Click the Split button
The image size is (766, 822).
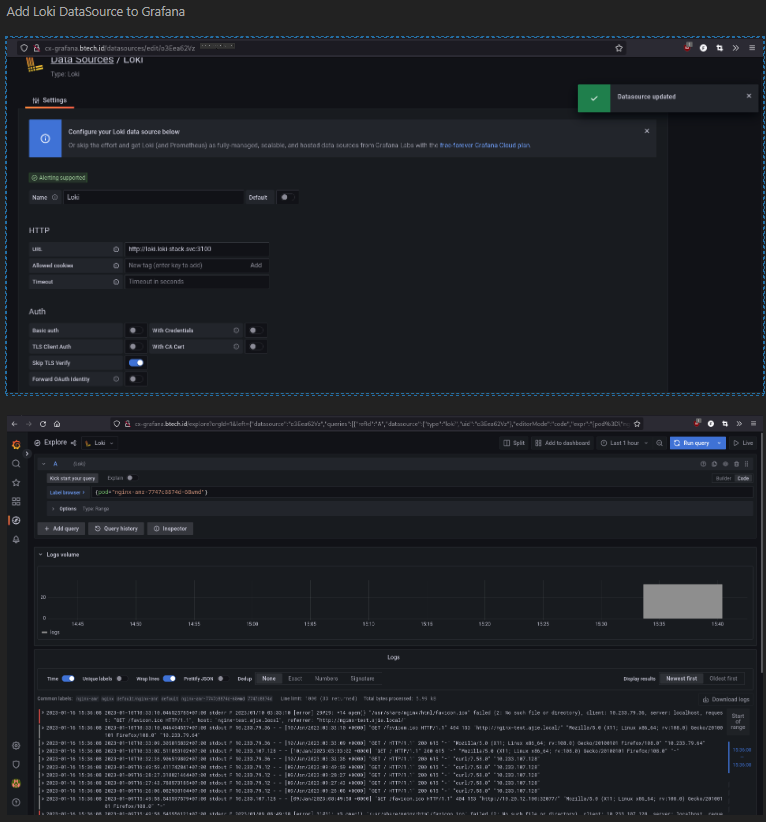click(x=514, y=443)
